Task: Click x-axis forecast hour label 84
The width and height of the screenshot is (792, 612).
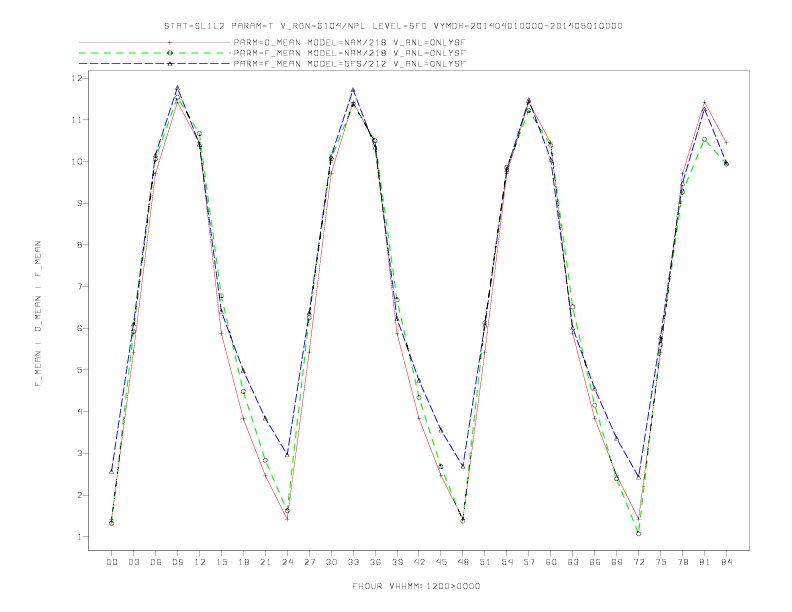Action: coord(726,562)
